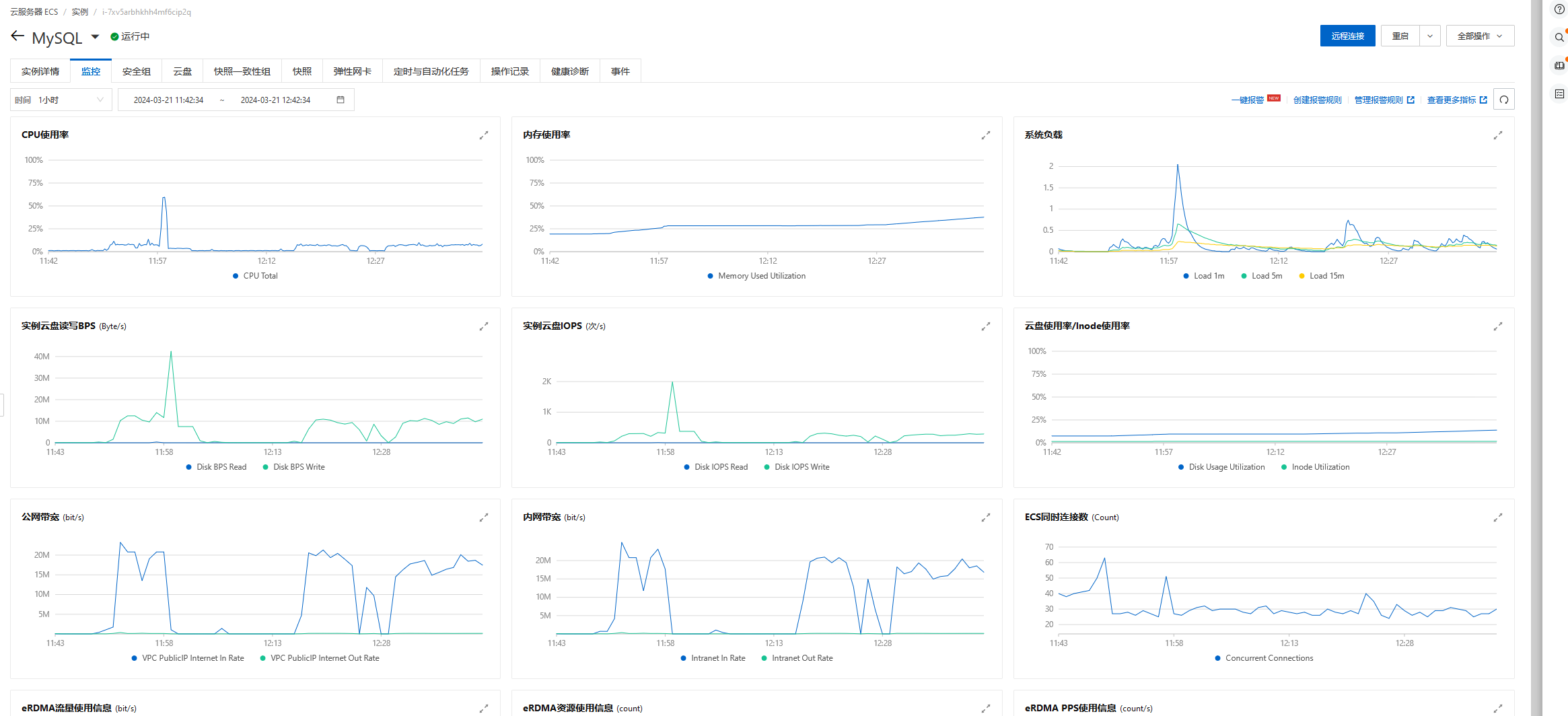Expand the 实例云盘IOPS chart to fullscreen
The image size is (1568, 716).
(x=985, y=326)
